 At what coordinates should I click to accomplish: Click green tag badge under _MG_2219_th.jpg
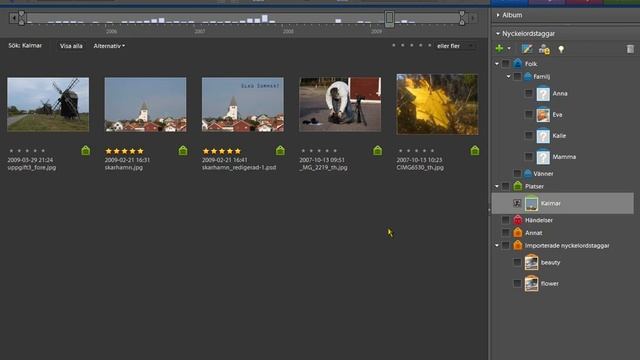[378, 151]
